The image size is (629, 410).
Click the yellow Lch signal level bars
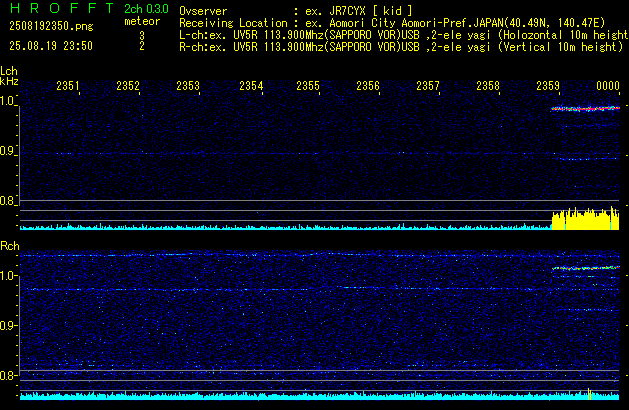point(585,218)
